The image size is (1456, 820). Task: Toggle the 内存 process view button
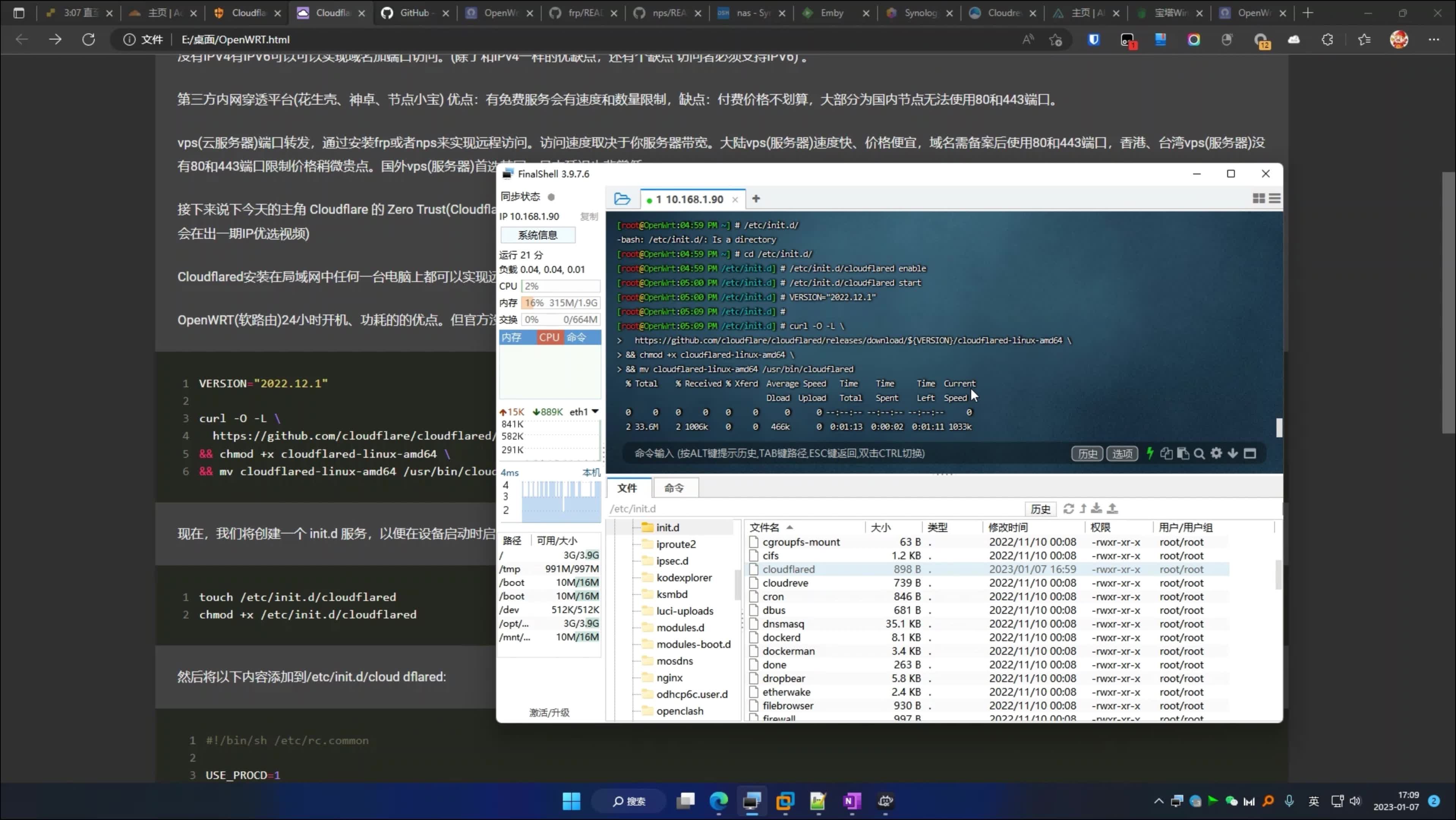pyautogui.click(x=512, y=337)
